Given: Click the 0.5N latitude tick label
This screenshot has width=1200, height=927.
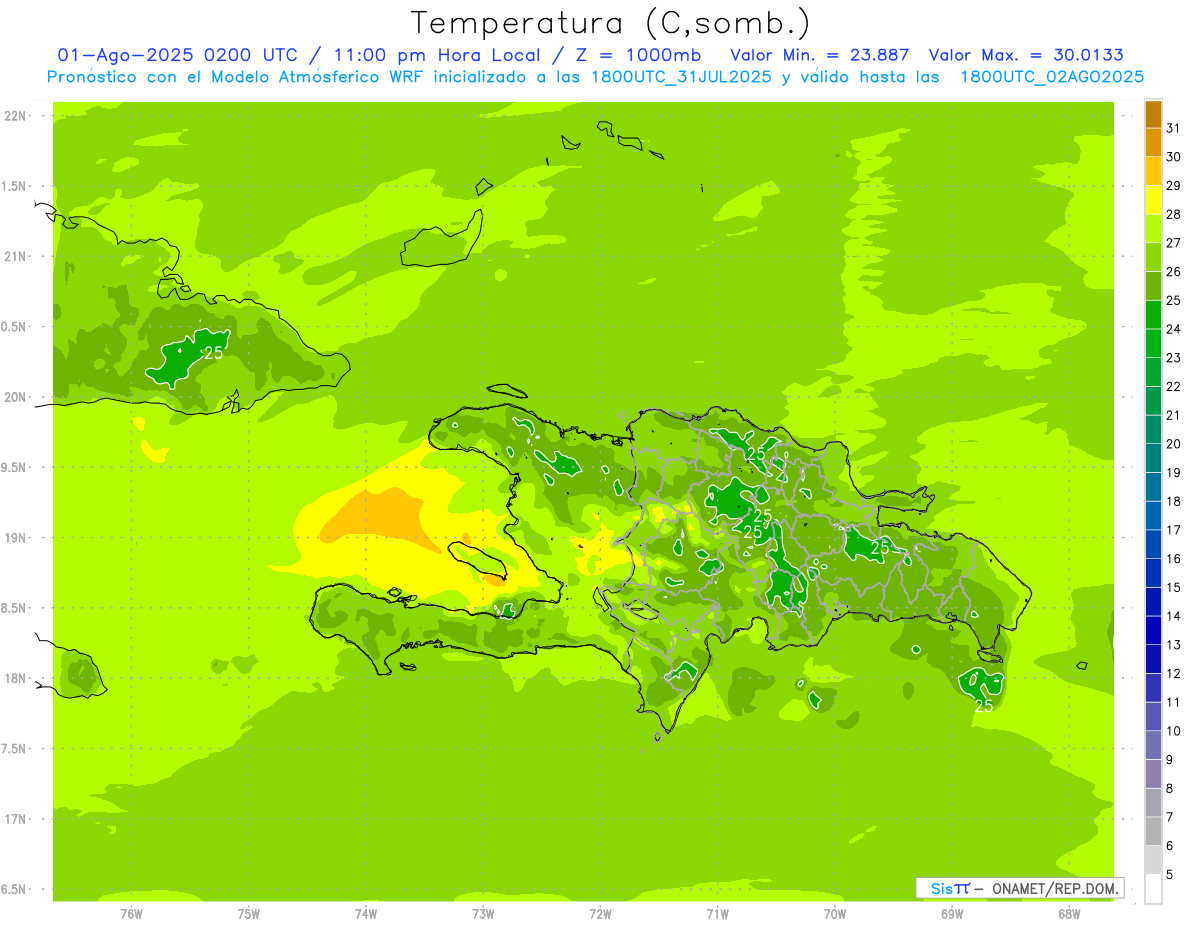Looking at the screenshot, I should [x=14, y=327].
